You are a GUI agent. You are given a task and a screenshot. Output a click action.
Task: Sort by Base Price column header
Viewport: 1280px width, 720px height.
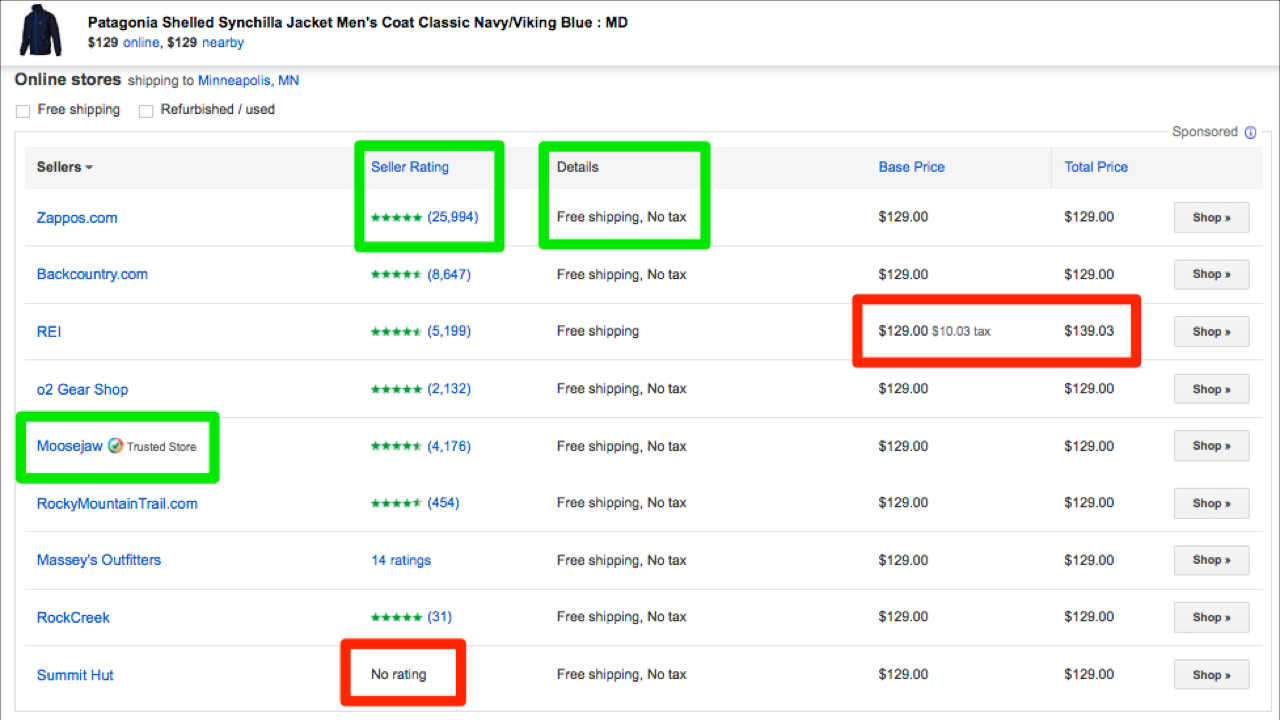click(912, 167)
